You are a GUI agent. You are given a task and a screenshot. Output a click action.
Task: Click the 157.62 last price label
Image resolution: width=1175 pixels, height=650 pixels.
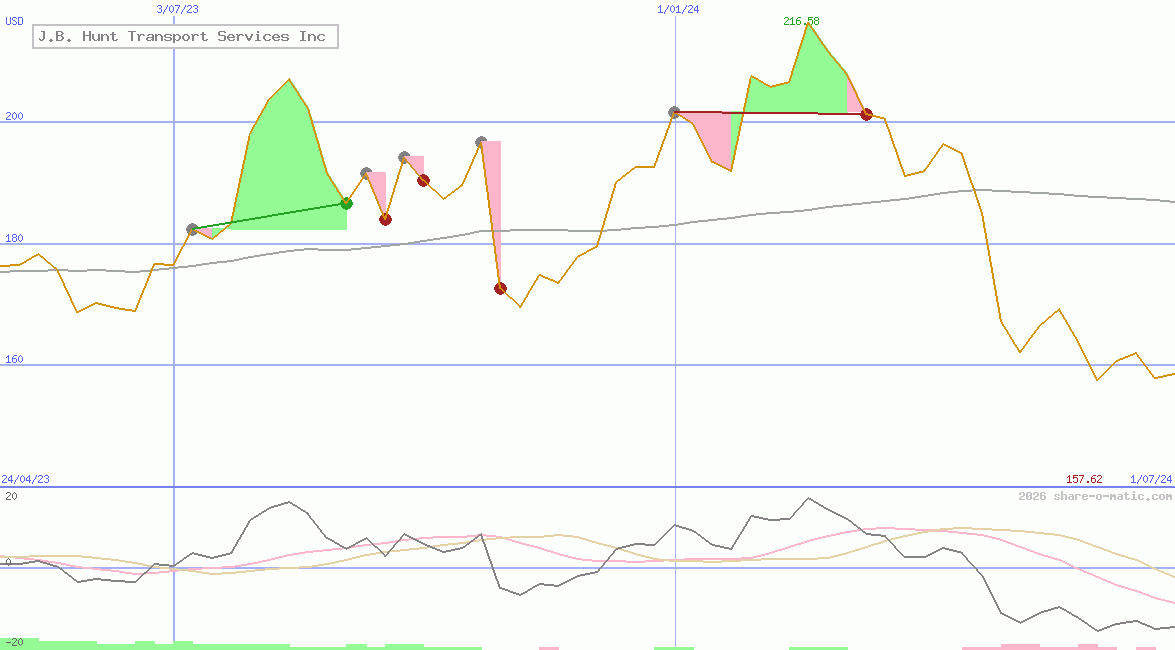click(1084, 479)
